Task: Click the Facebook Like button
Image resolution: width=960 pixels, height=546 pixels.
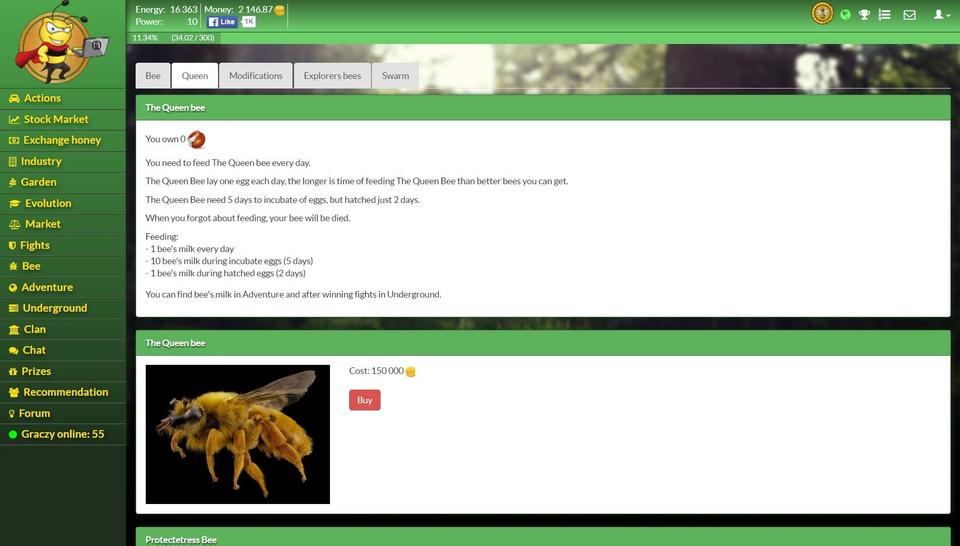Action: tap(222, 22)
